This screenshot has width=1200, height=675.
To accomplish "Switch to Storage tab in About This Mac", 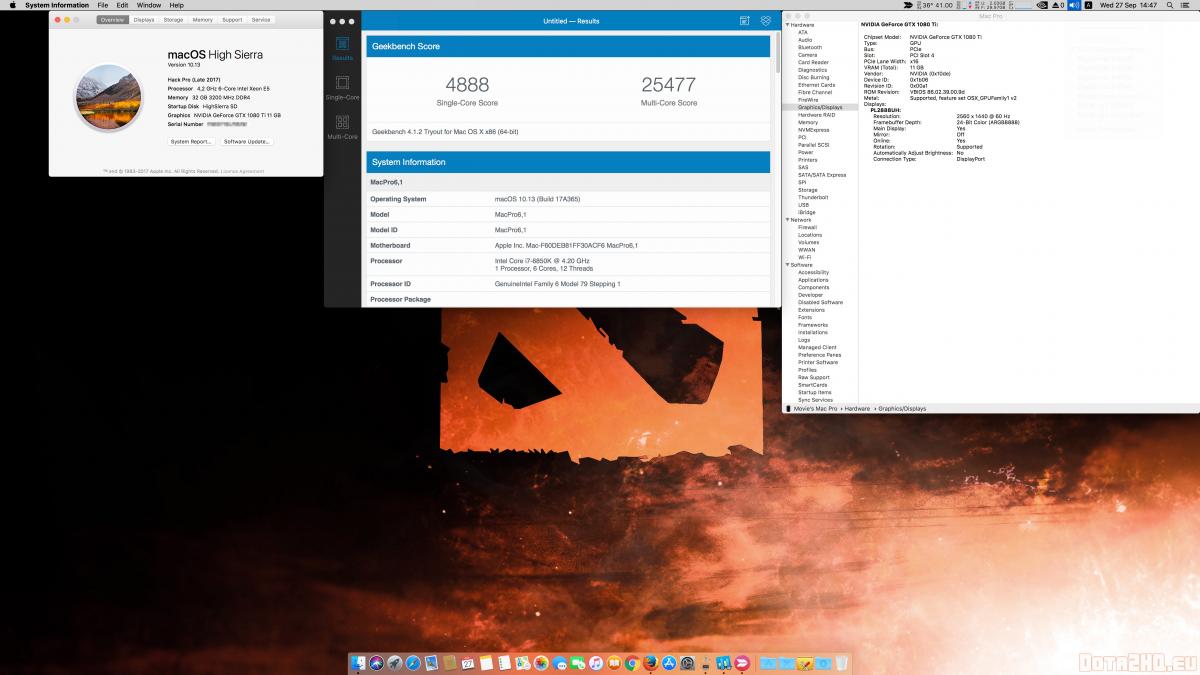I will [x=173, y=19].
